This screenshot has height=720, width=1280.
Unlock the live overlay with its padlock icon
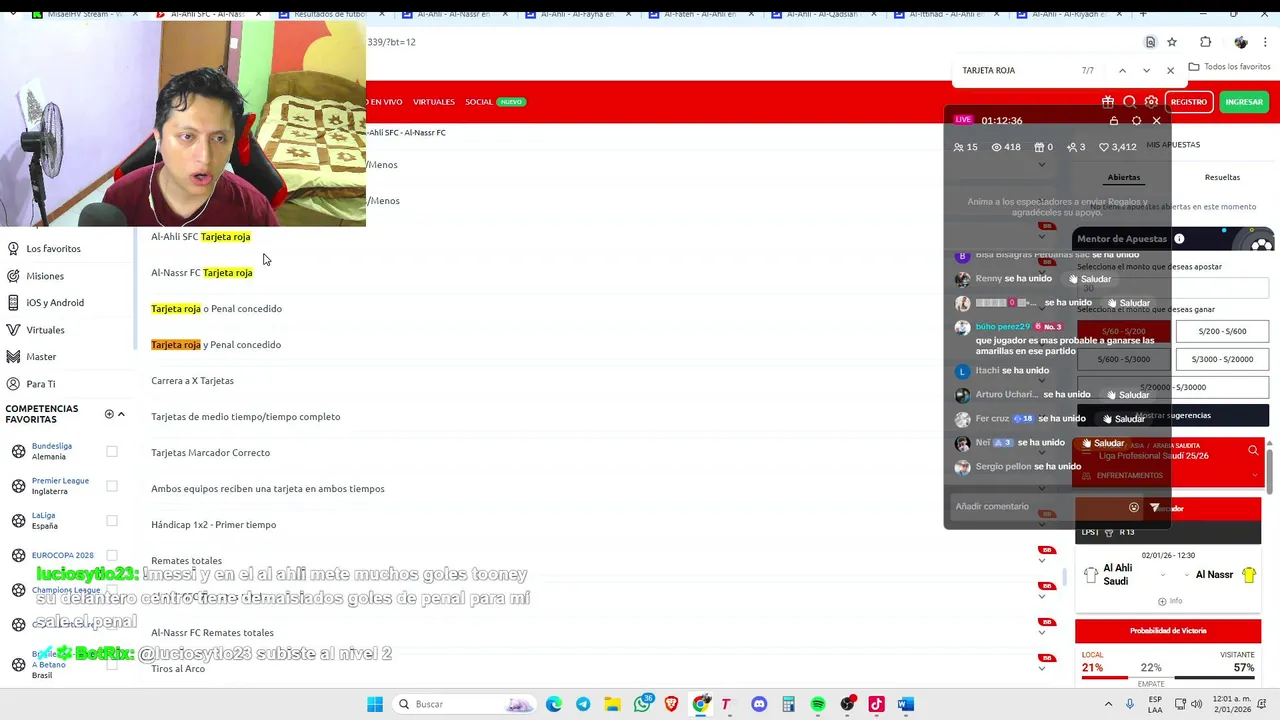(1114, 121)
